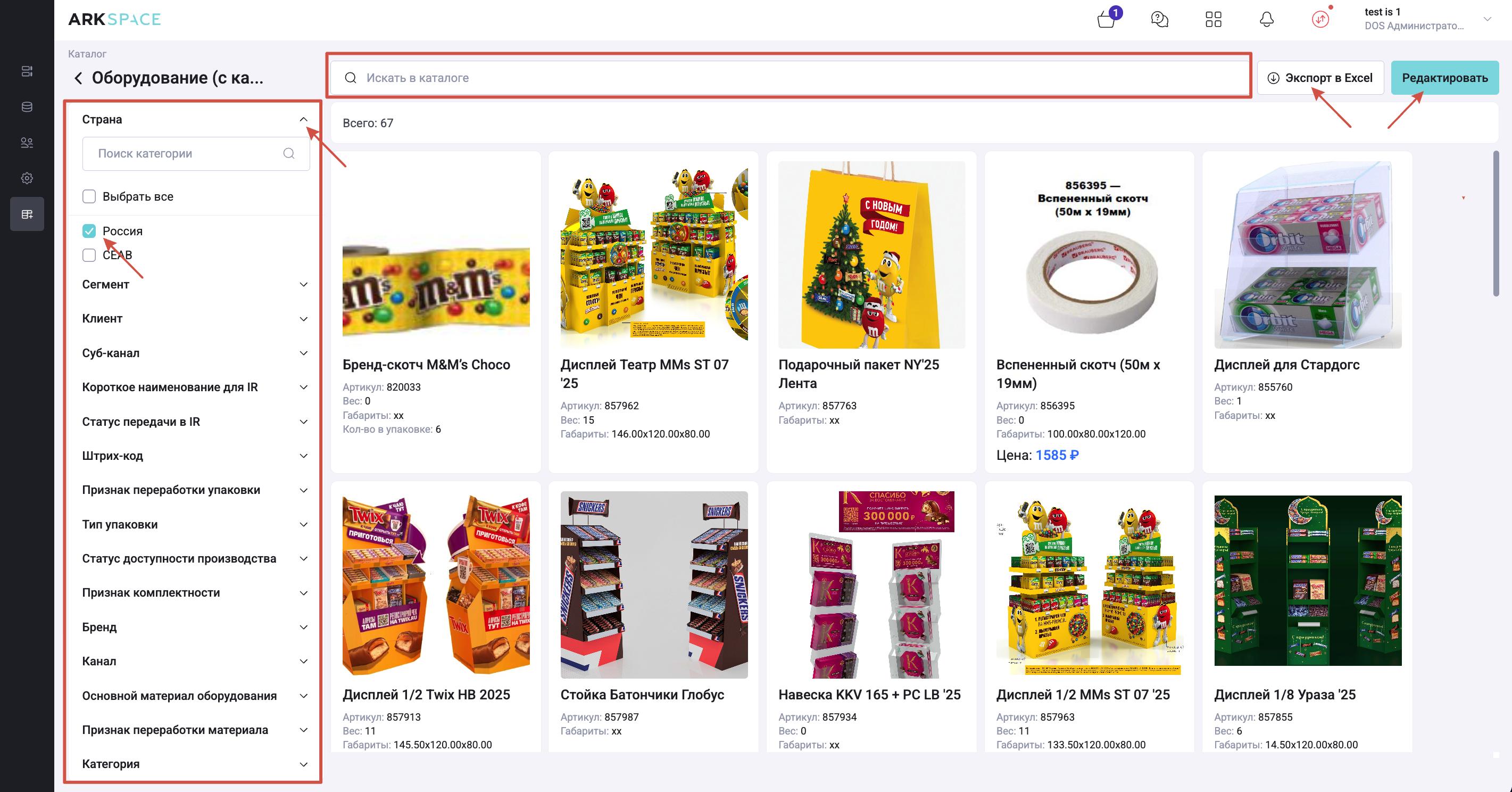Focus the Искать в каталоге search field
Viewport: 1512px width, 792px height.
[789, 78]
